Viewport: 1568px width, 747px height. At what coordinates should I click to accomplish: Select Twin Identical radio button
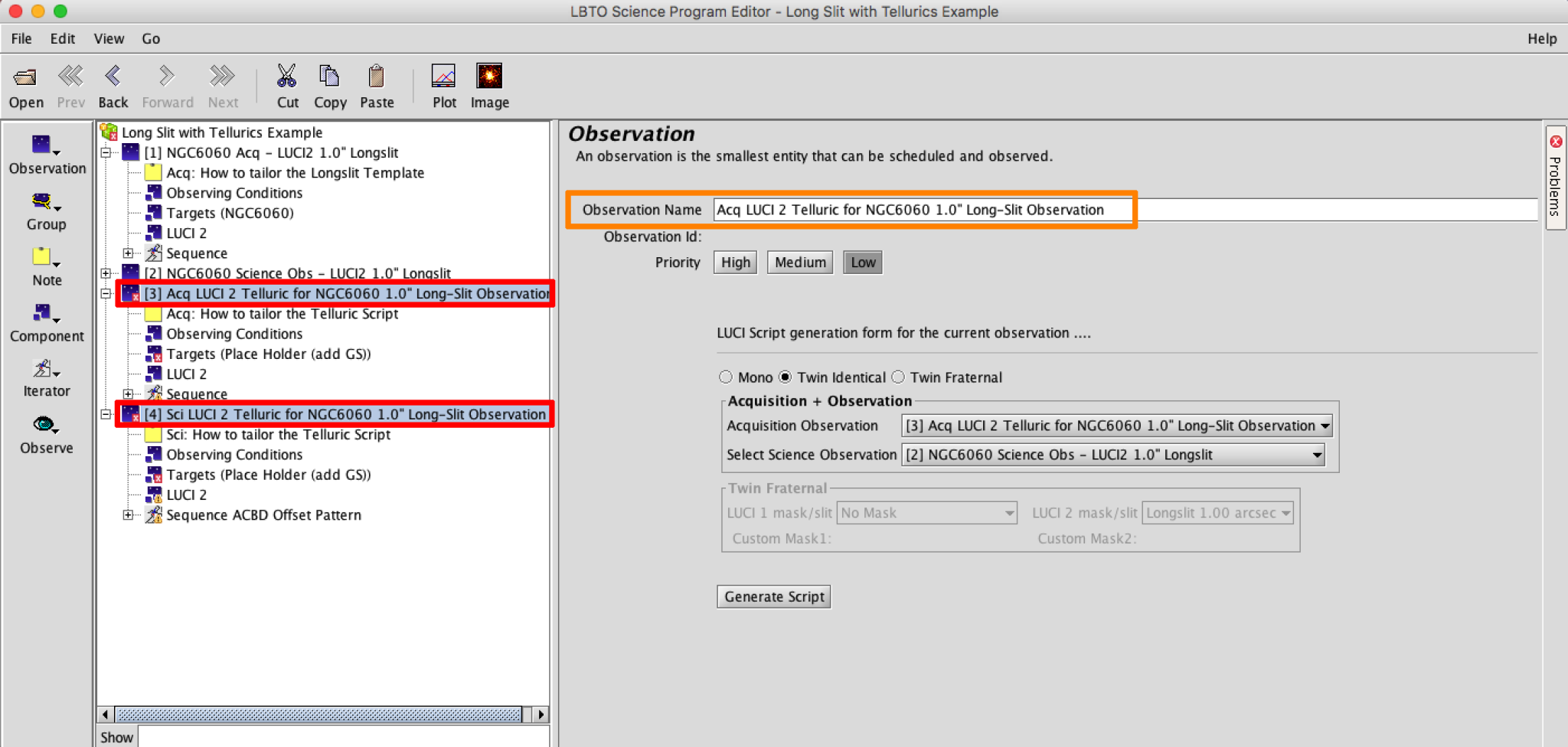point(786,377)
